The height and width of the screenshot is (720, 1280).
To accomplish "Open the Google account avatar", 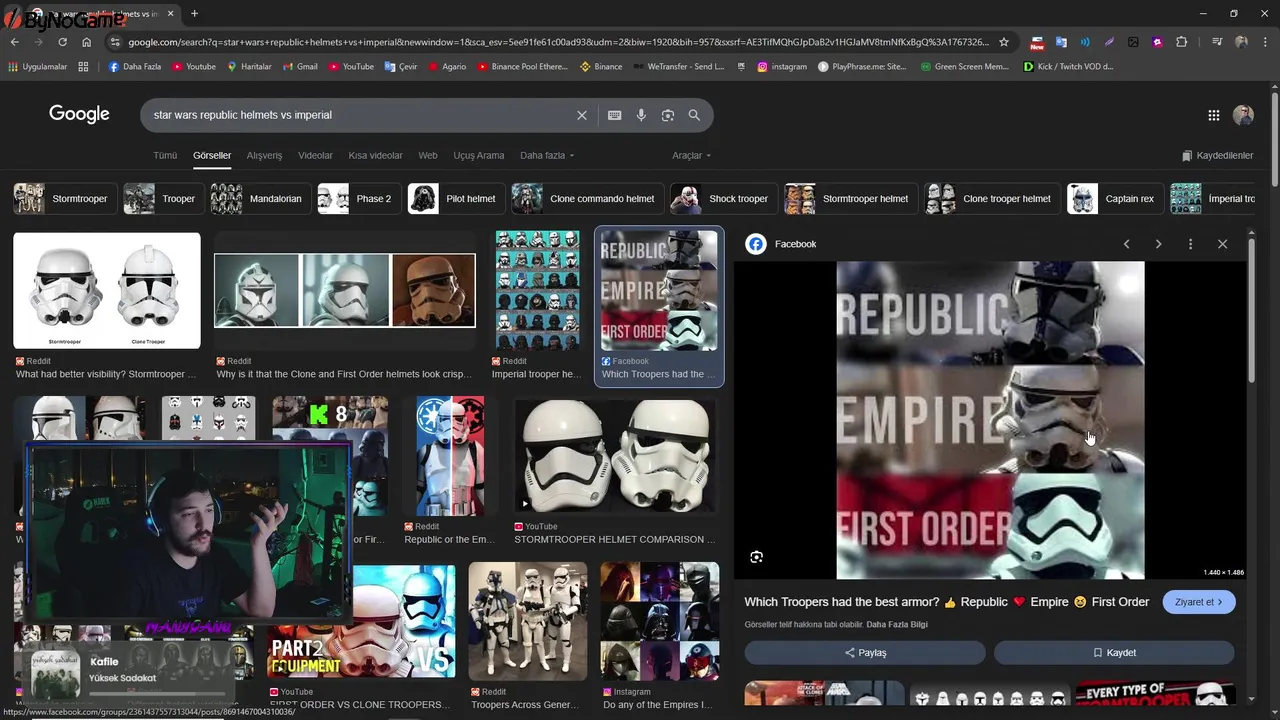I will pyautogui.click(x=1243, y=115).
